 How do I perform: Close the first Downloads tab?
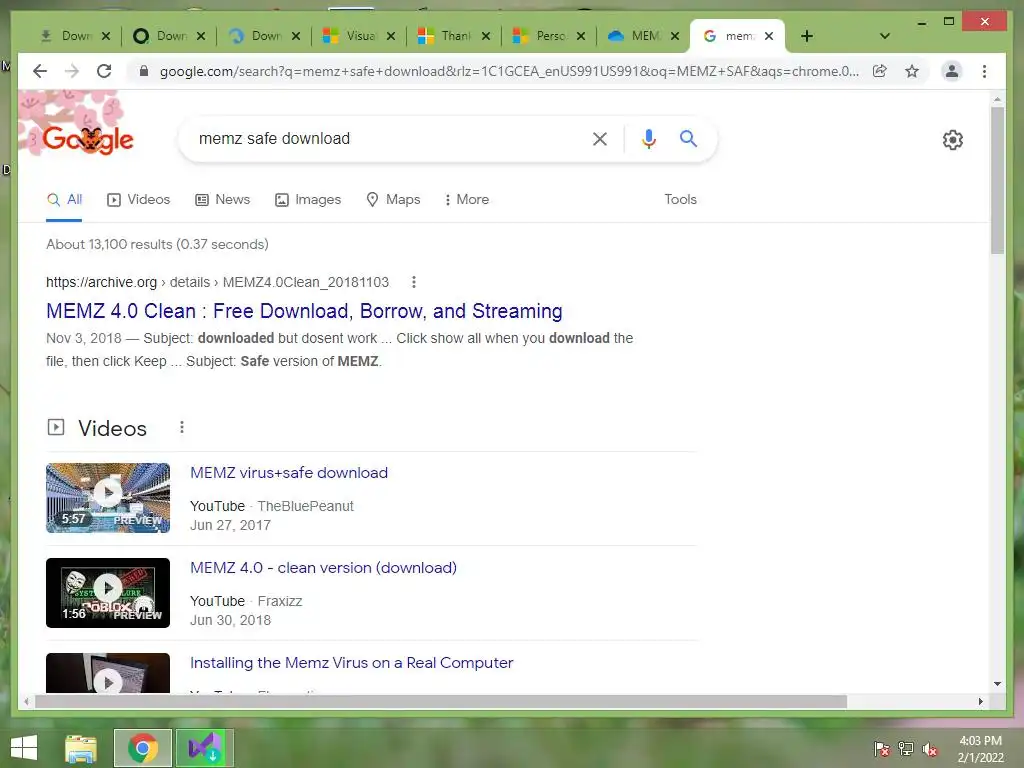pyautogui.click(x=106, y=36)
